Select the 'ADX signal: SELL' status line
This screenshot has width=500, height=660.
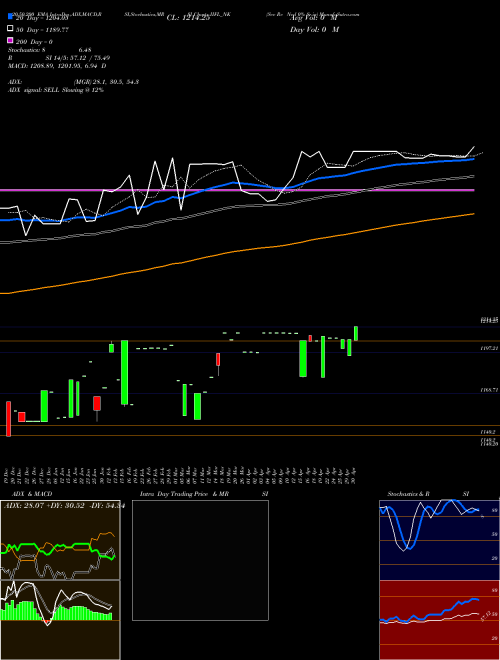coord(56,90)
